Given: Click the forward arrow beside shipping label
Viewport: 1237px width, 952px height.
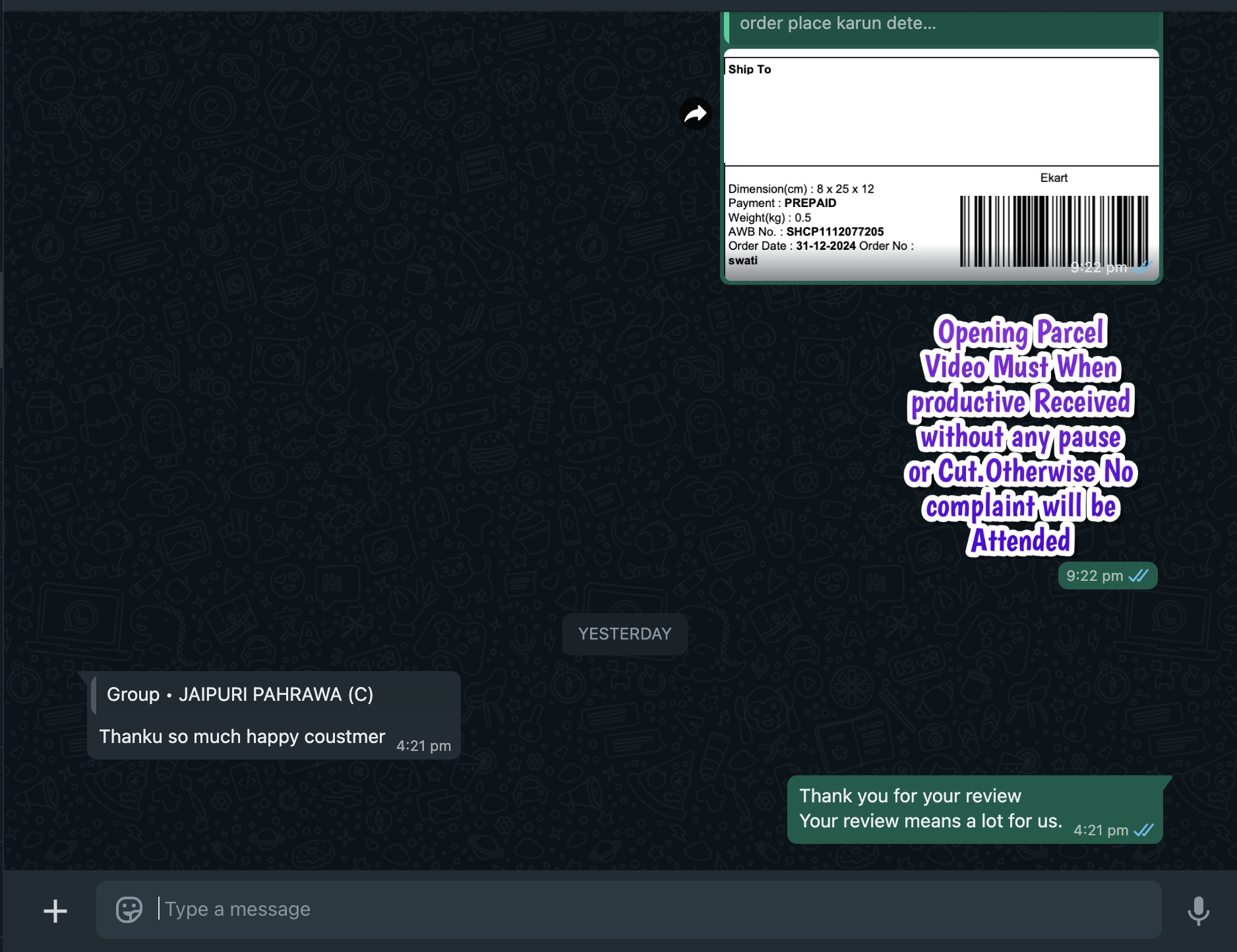Looking at the screenshot, I should pos(695,114).
